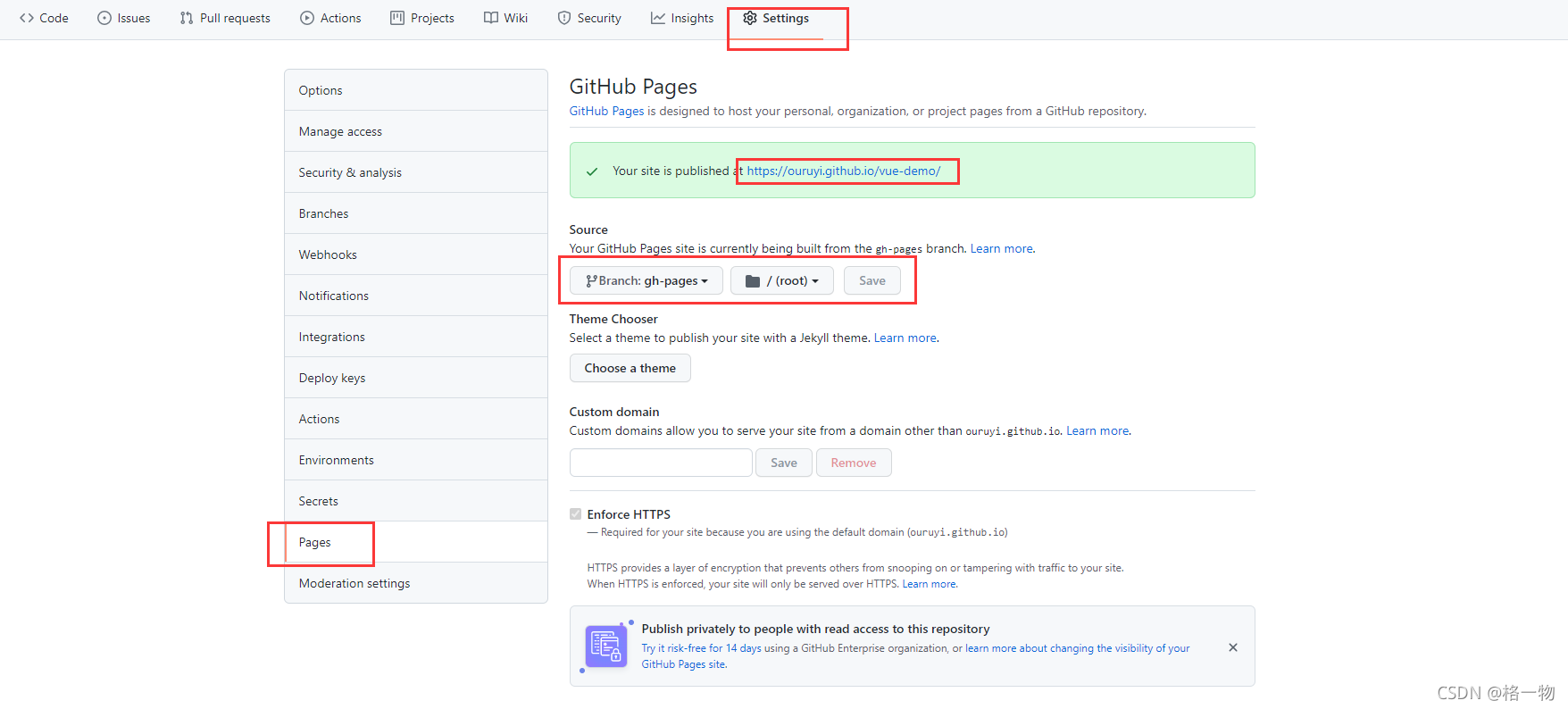
Task: Open the repository Actions tab
Action: [x=330, y=18]
